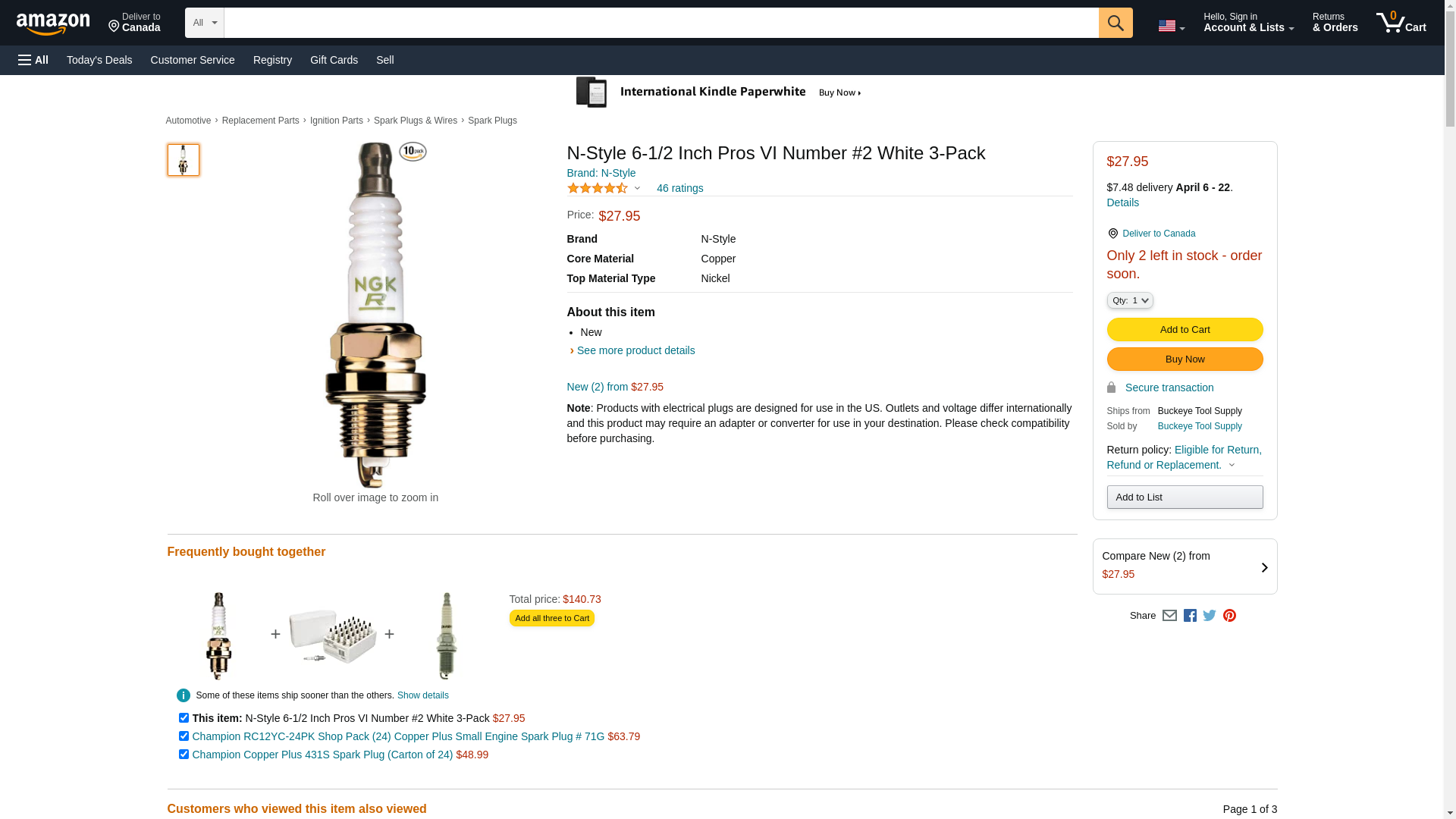Uncheck the Champion Copper Plus 431S checkbox
The width and height of the screenshot is (1456, 819).
[184, 754]
